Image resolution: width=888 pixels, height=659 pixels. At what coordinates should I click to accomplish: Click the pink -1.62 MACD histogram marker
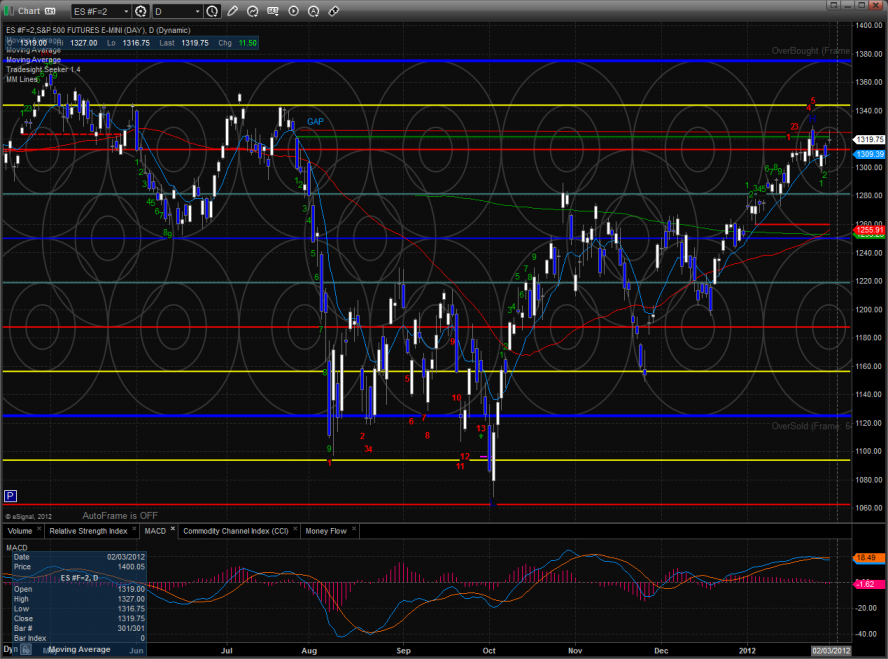pos(868,584)
